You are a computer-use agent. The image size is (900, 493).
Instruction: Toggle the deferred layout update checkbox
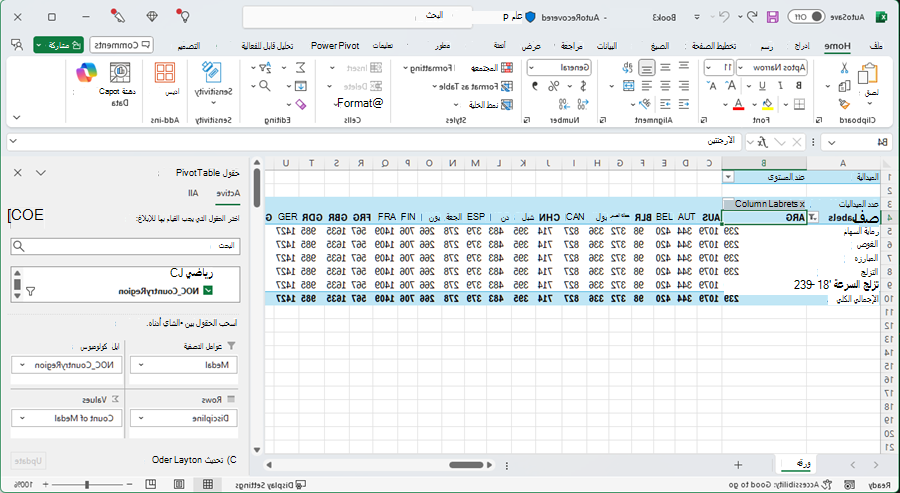[x=232, y=460]
